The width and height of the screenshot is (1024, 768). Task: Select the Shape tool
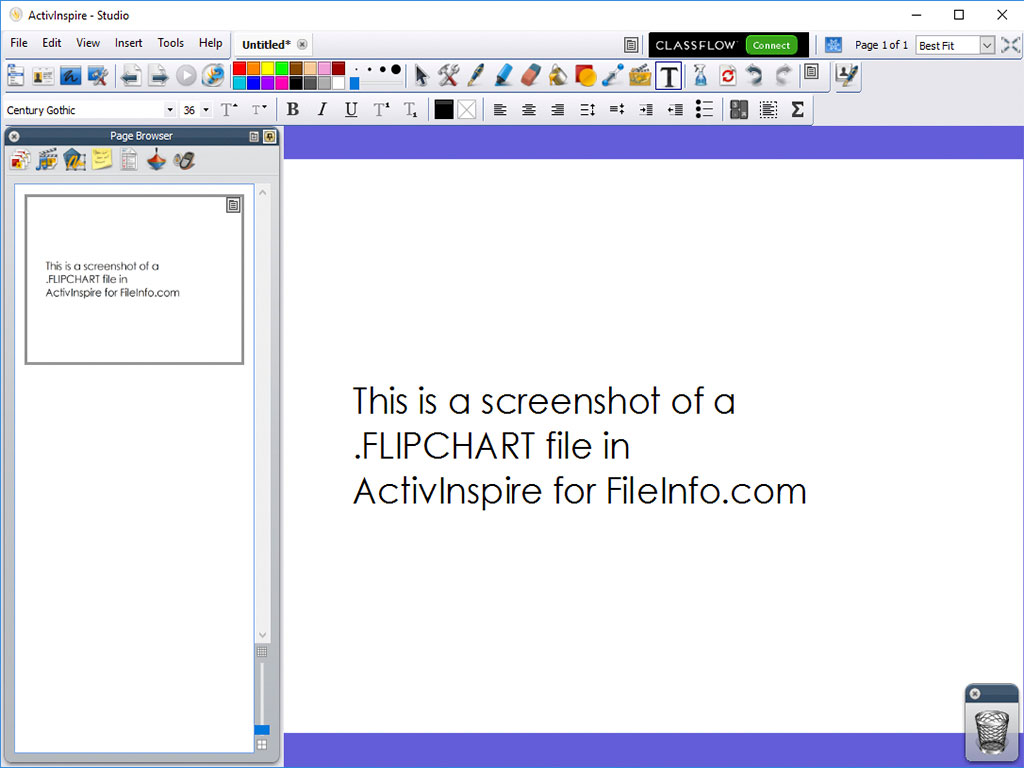pyautogui.click(x=586, y=76)
